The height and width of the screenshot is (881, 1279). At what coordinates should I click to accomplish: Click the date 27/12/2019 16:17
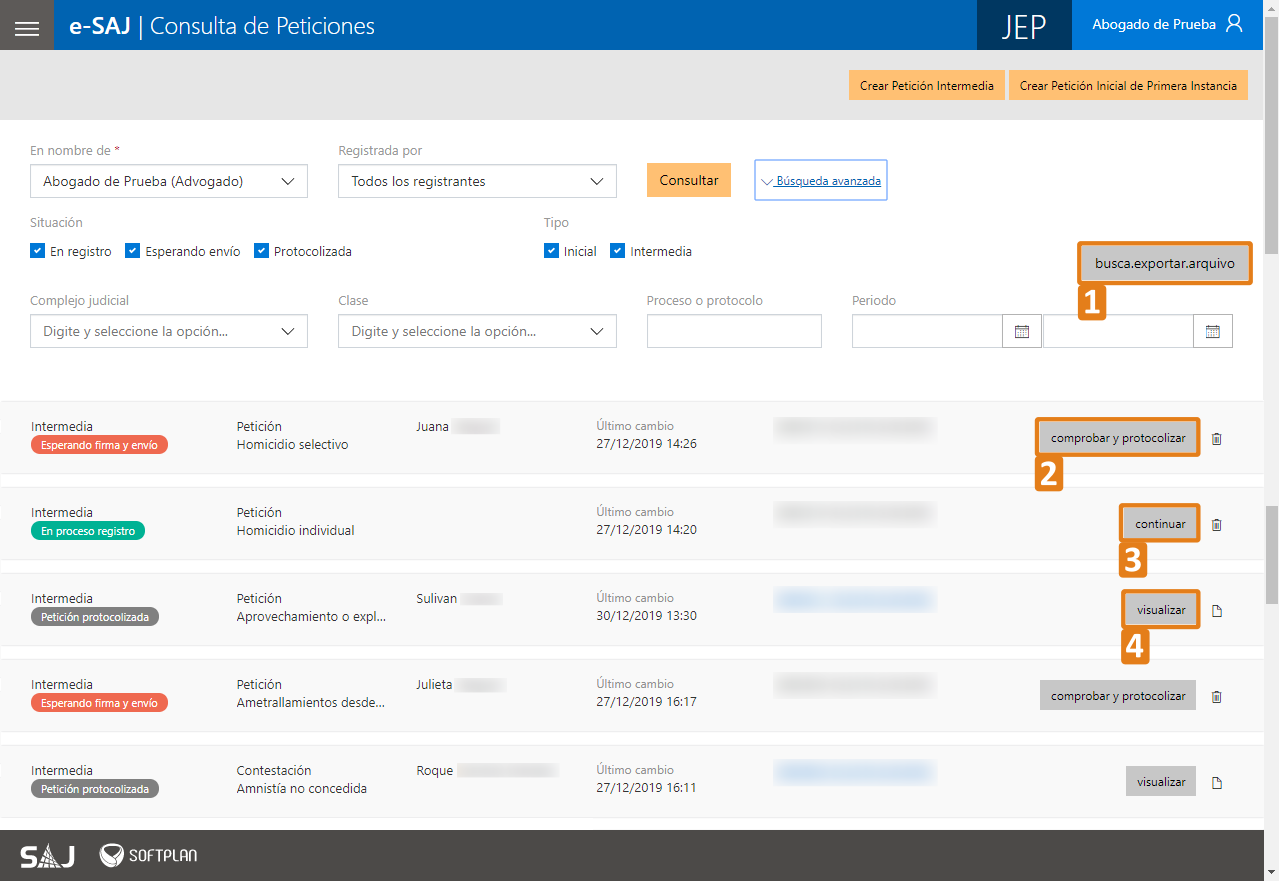646,702
